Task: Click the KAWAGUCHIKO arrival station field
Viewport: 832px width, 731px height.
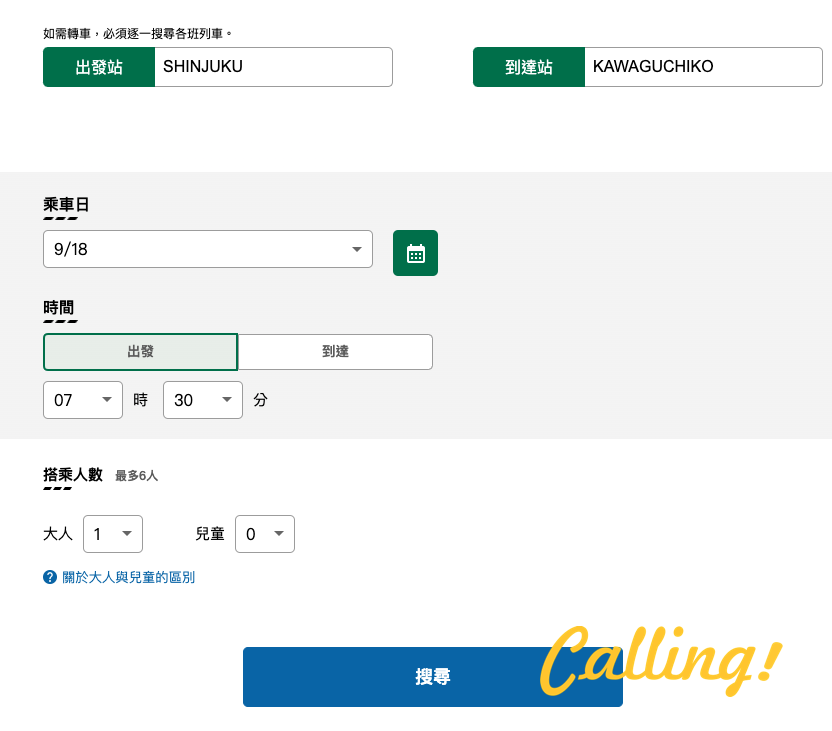Action: coord(702,67)
